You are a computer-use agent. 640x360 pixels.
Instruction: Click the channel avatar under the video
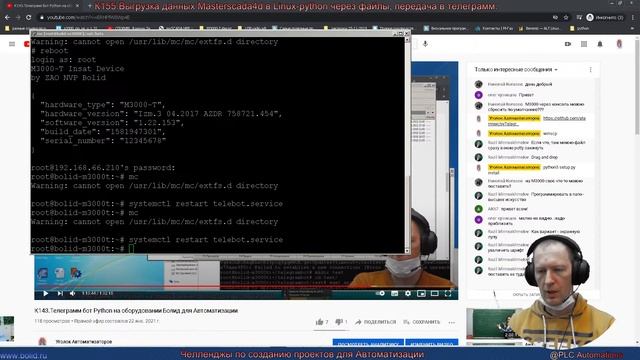click(x=42, y=341)
